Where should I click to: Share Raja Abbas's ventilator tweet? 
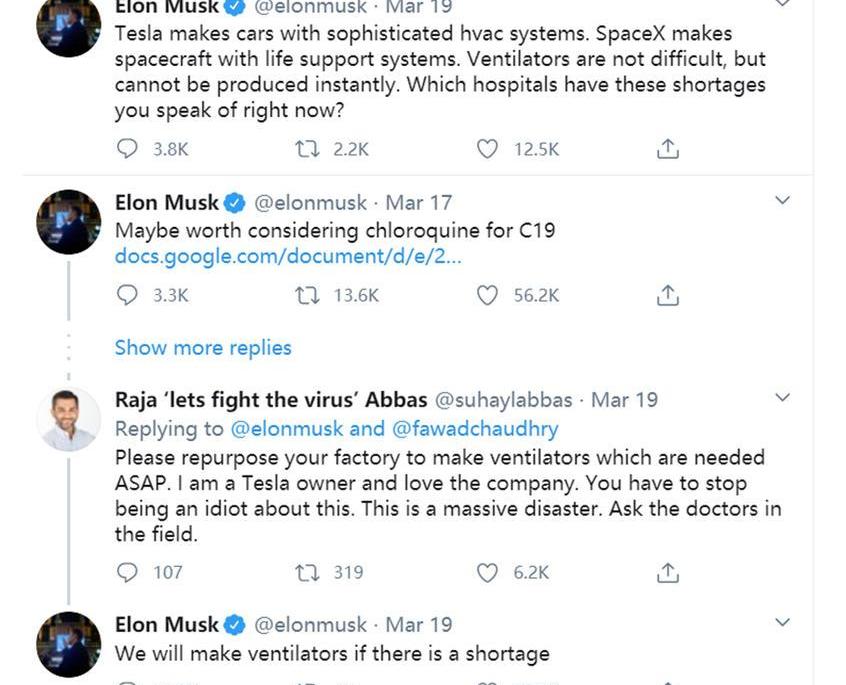click(668, 572)
